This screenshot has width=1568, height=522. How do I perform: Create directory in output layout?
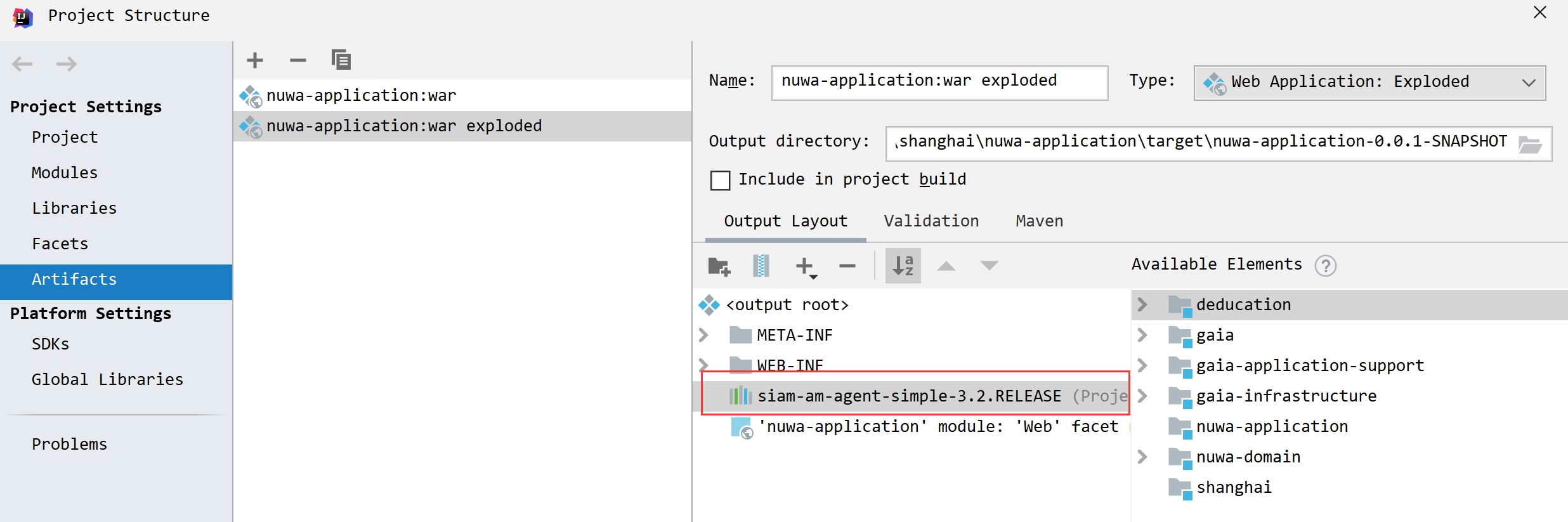pyautogui.click(x=719, y=266)
